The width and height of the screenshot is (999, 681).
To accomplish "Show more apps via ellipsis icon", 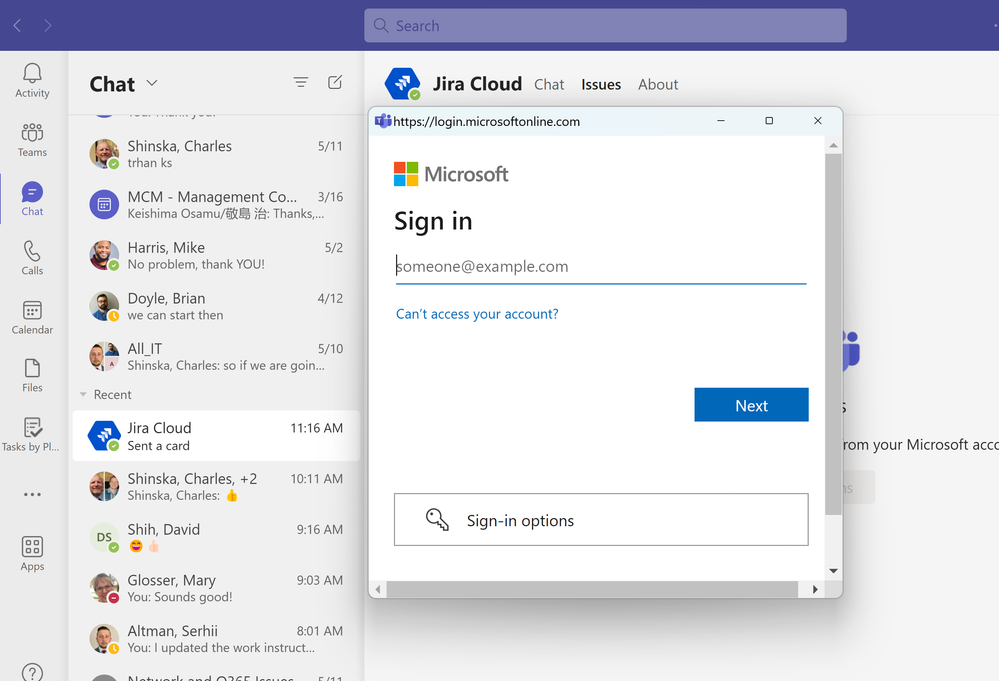I will (32, 494).
